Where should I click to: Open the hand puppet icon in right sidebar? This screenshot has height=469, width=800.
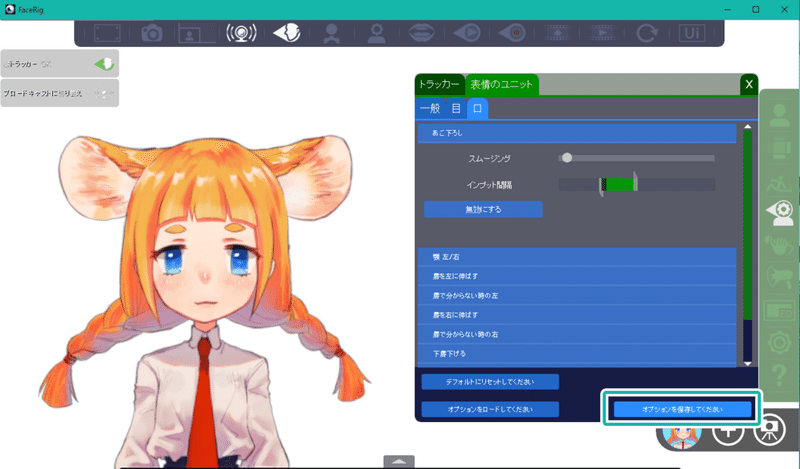tap(779, 246)
